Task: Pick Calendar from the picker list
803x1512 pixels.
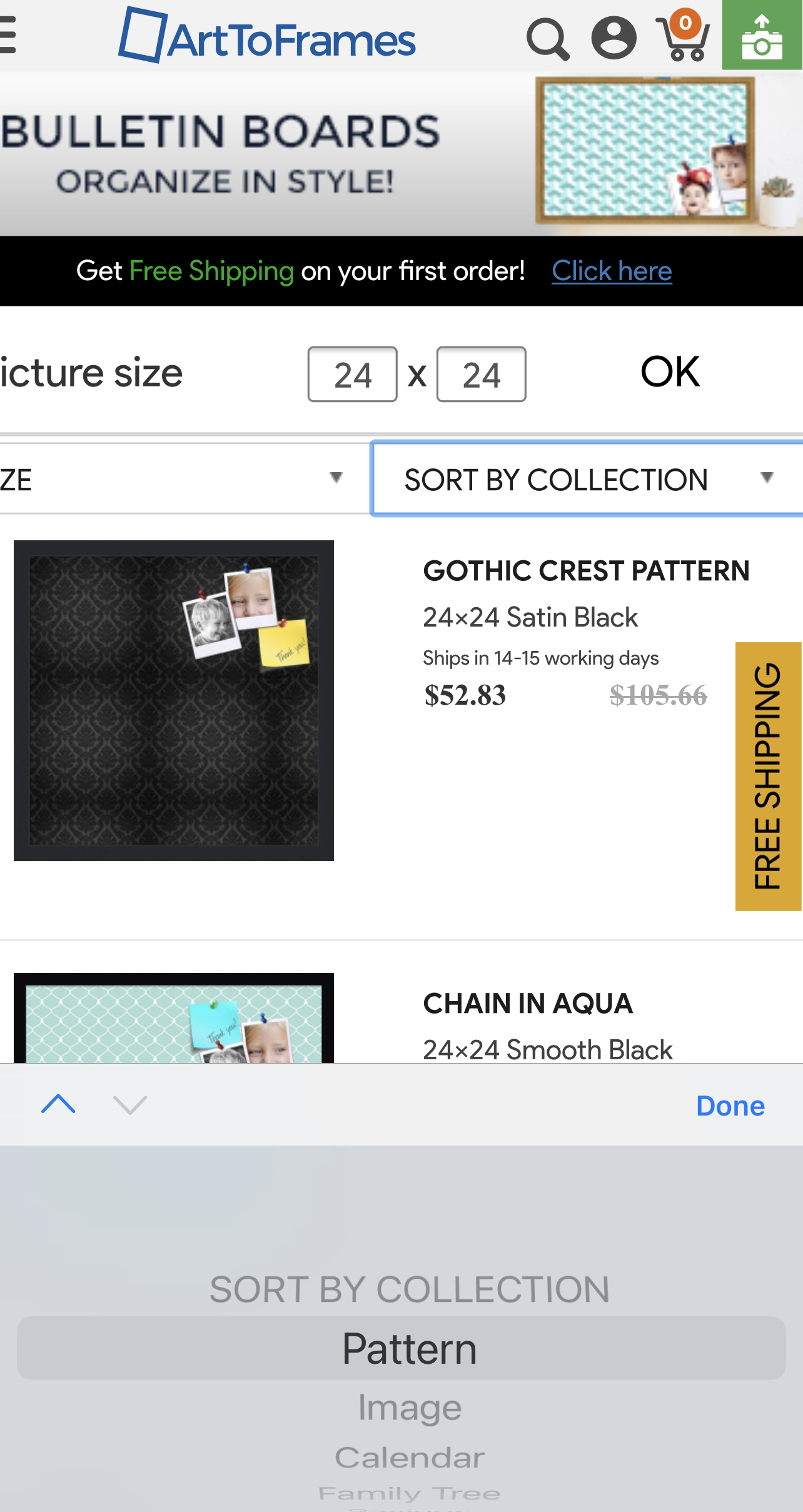Action: coord(409,1458)
